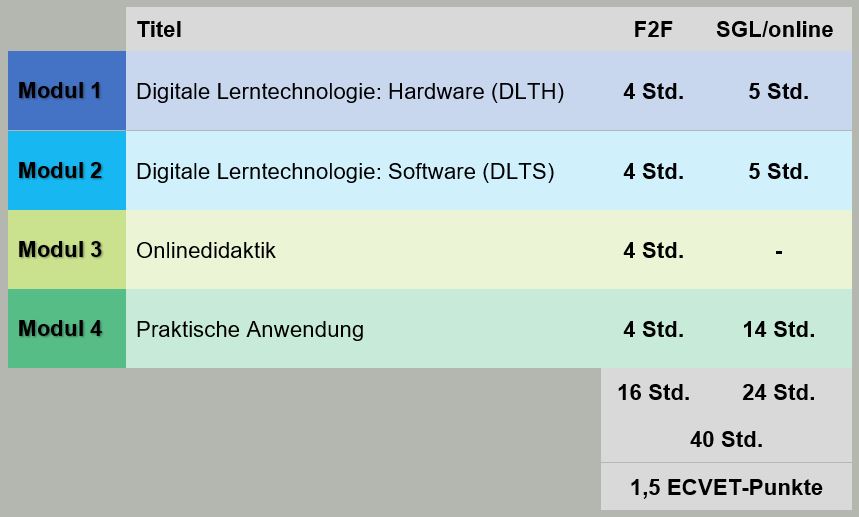Click 'Digitale Lerntechnologie: Software (DLTS)' title
Image resolution: width=859 pixels, height=517 pixels.
coord(345,171)
